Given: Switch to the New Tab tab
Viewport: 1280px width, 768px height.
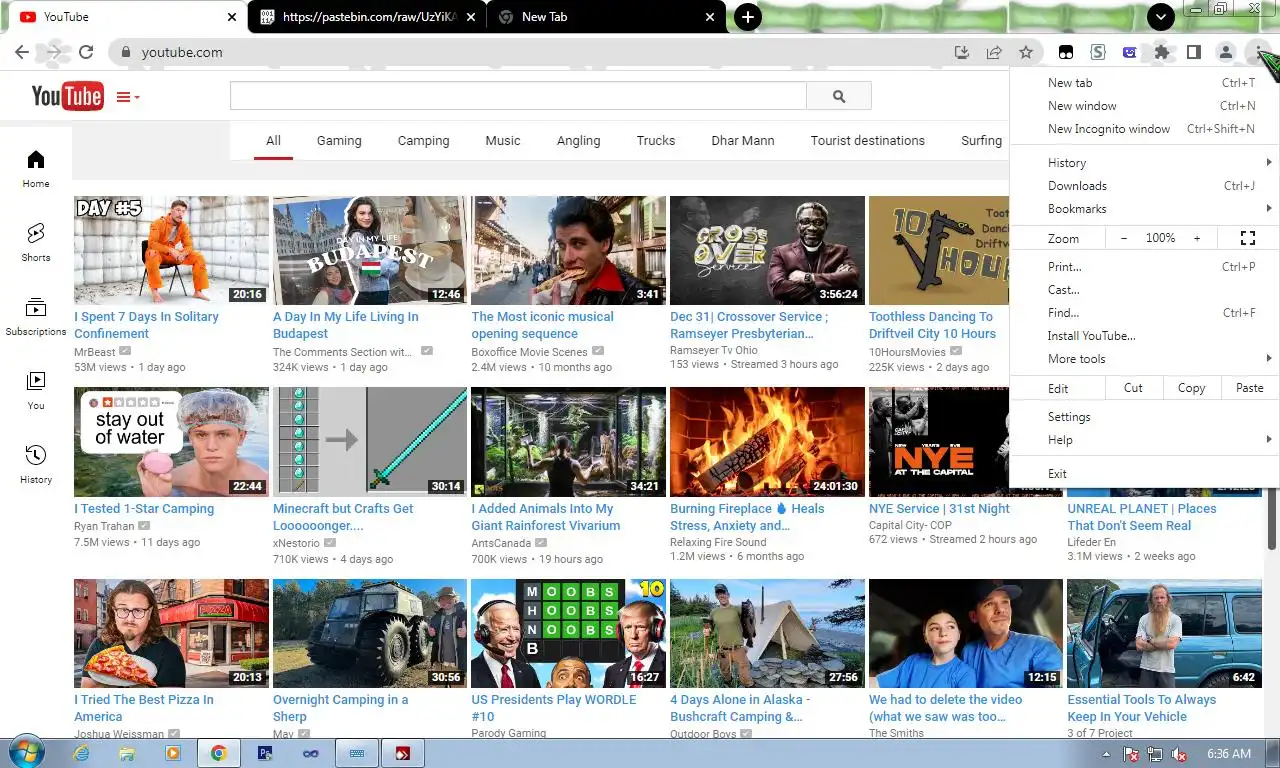Looking at the screenshot, I should 606,17.
